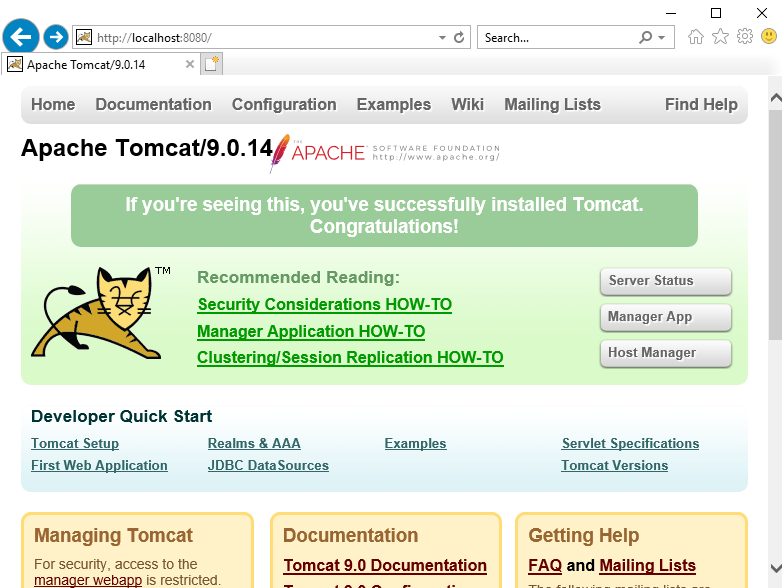Go back with the browser Back arrow
This screenshot has height=588, width=782.
(20, 36)
